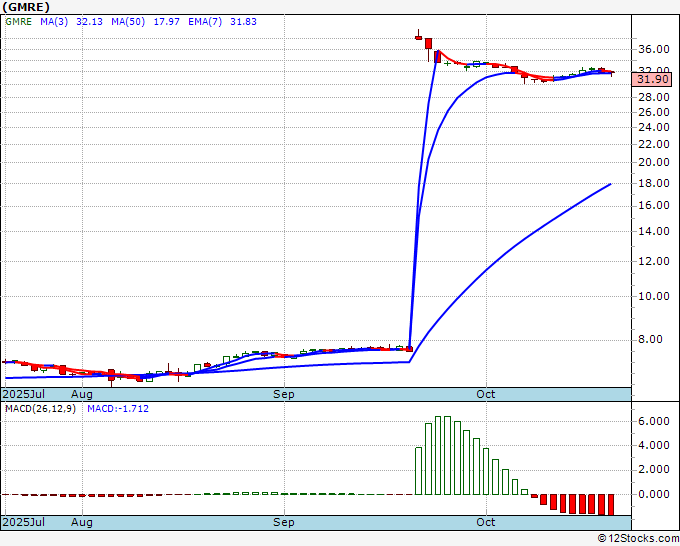Click the 14.00 price axis label
The image size is (680, 546).
point(654,231)
